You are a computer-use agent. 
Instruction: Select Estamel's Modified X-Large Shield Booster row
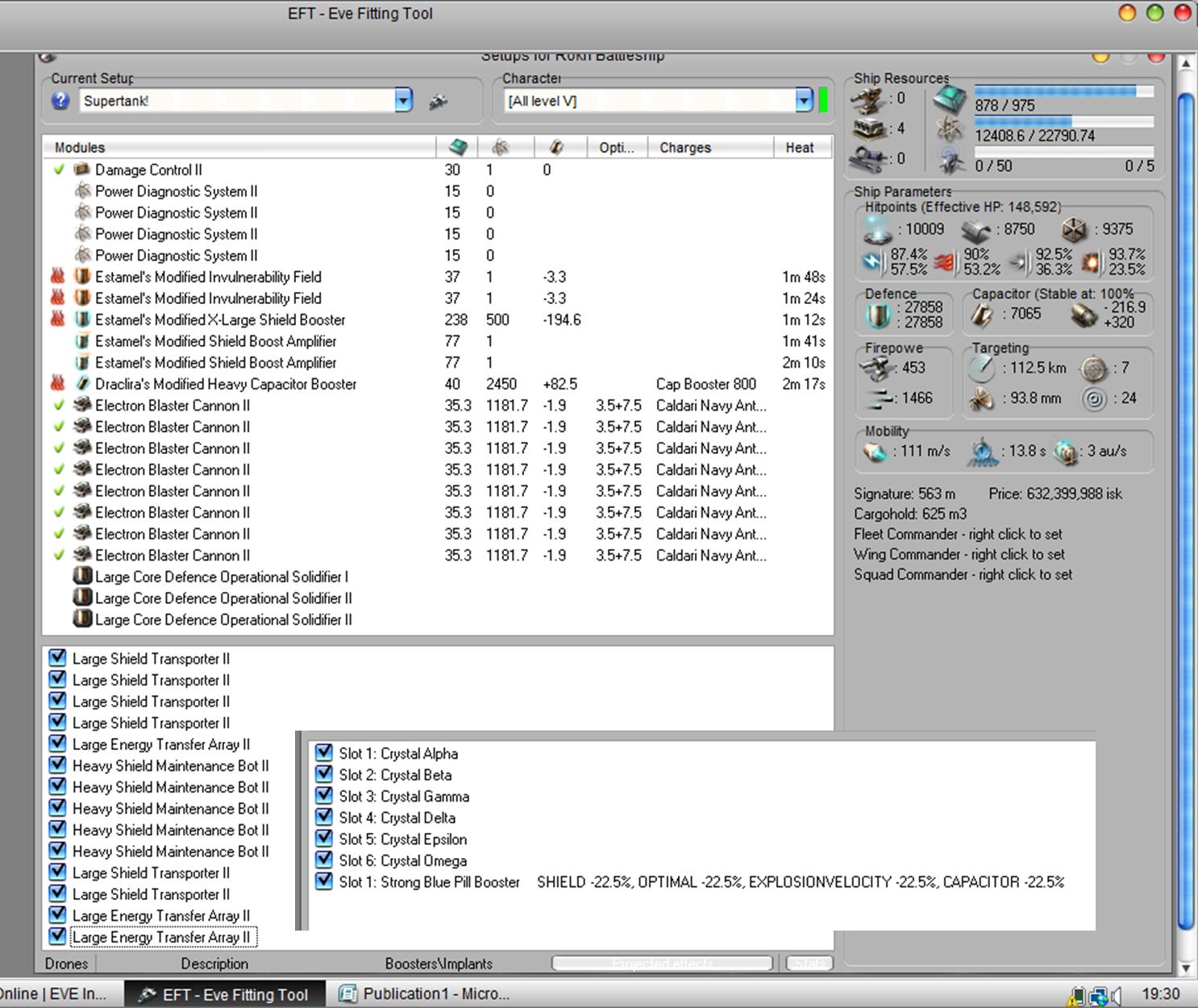click(438, 319)
